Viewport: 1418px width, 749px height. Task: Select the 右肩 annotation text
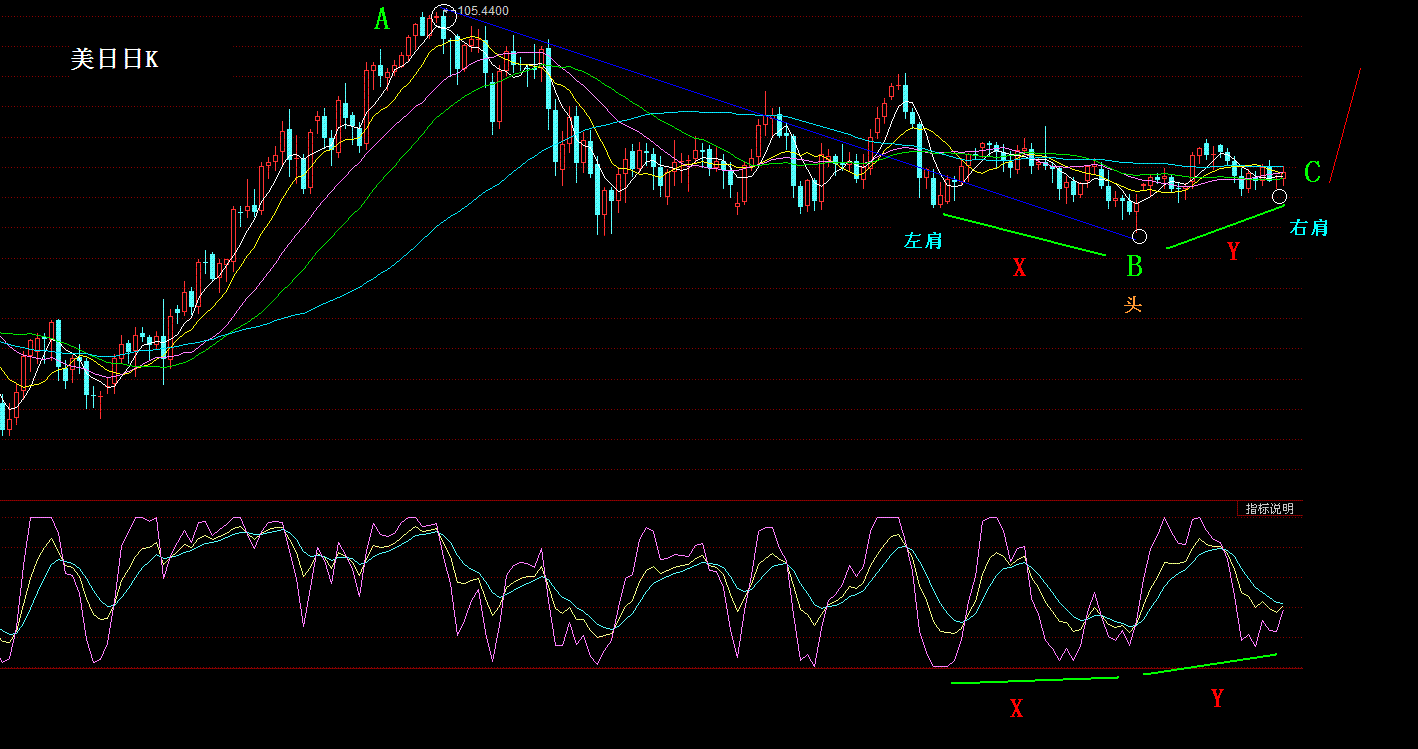[1309, 228]
